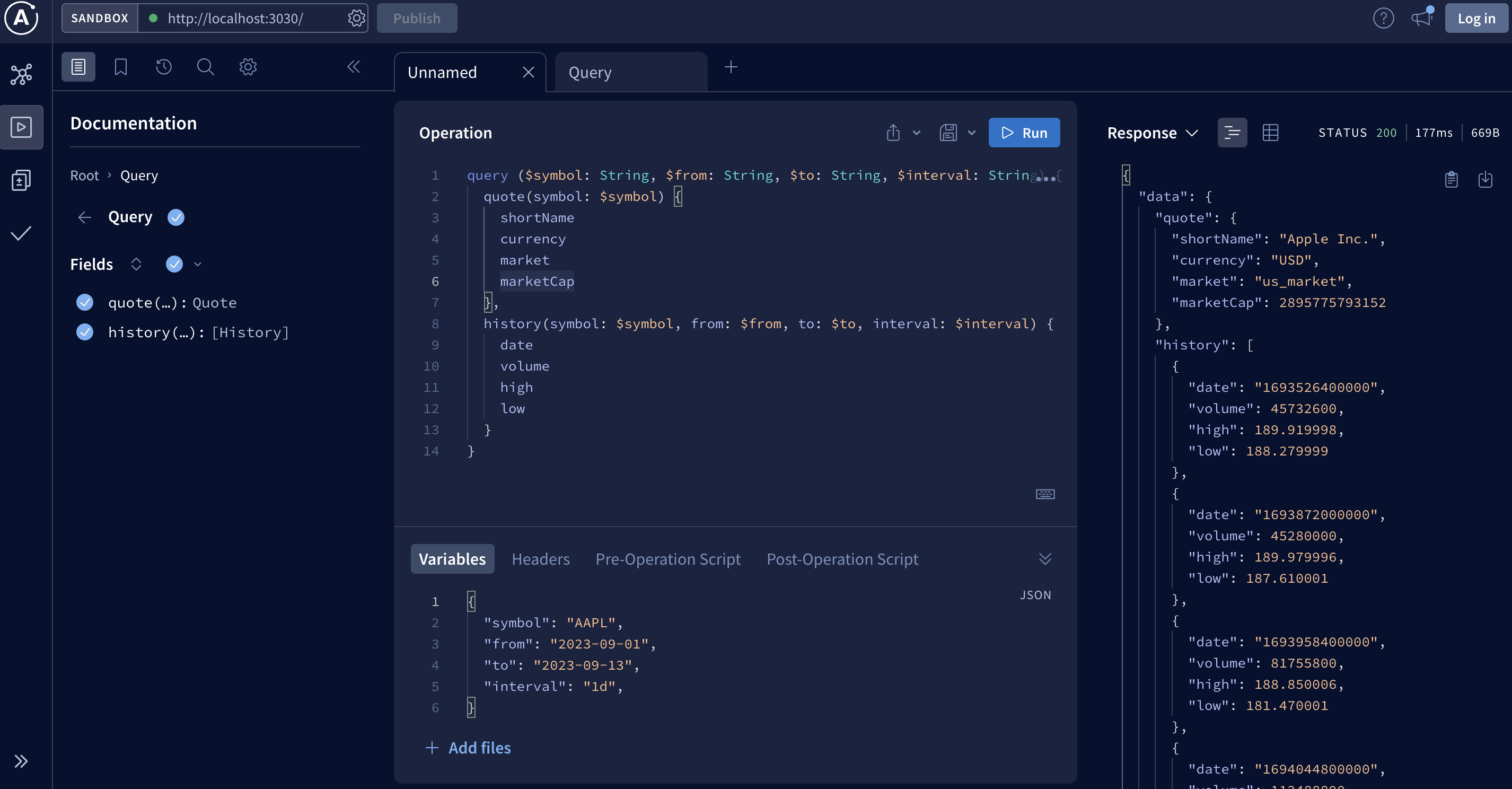Toggle the history field checkbox
The height and width of the screenshot is (789, 1512).
pyautogui.click(x=85, y=332)
